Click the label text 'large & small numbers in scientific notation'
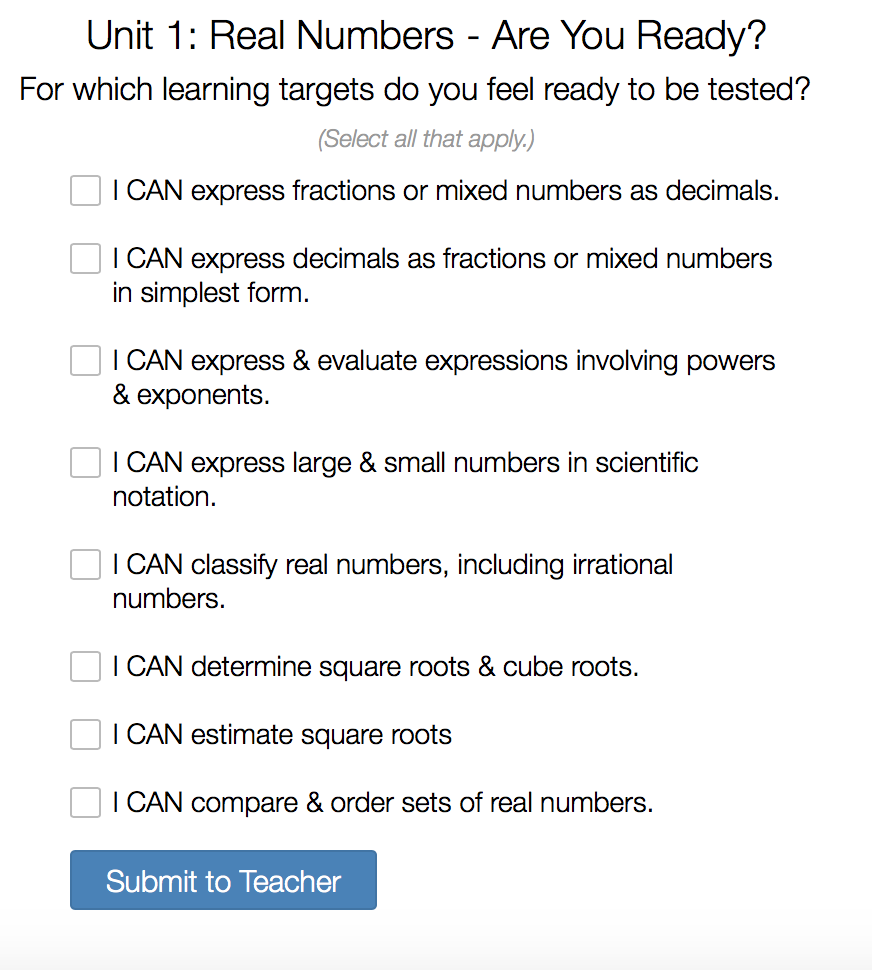The image size is (872, 970). click(405, 463)
